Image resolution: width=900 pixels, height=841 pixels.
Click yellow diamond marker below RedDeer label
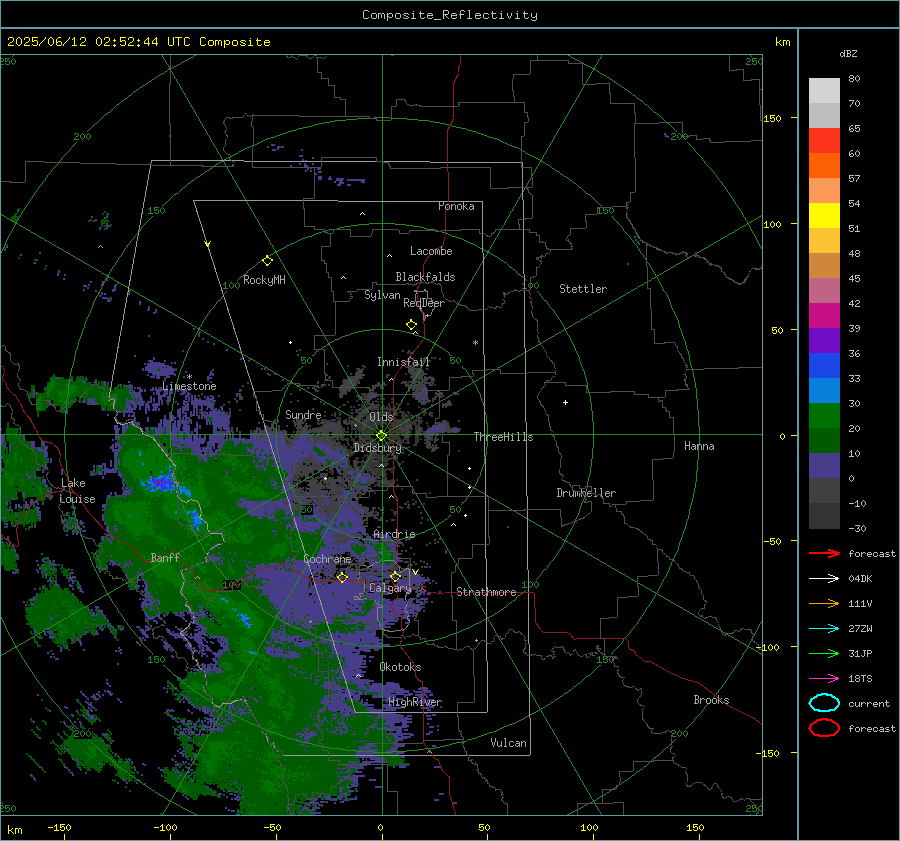(411, 325)
